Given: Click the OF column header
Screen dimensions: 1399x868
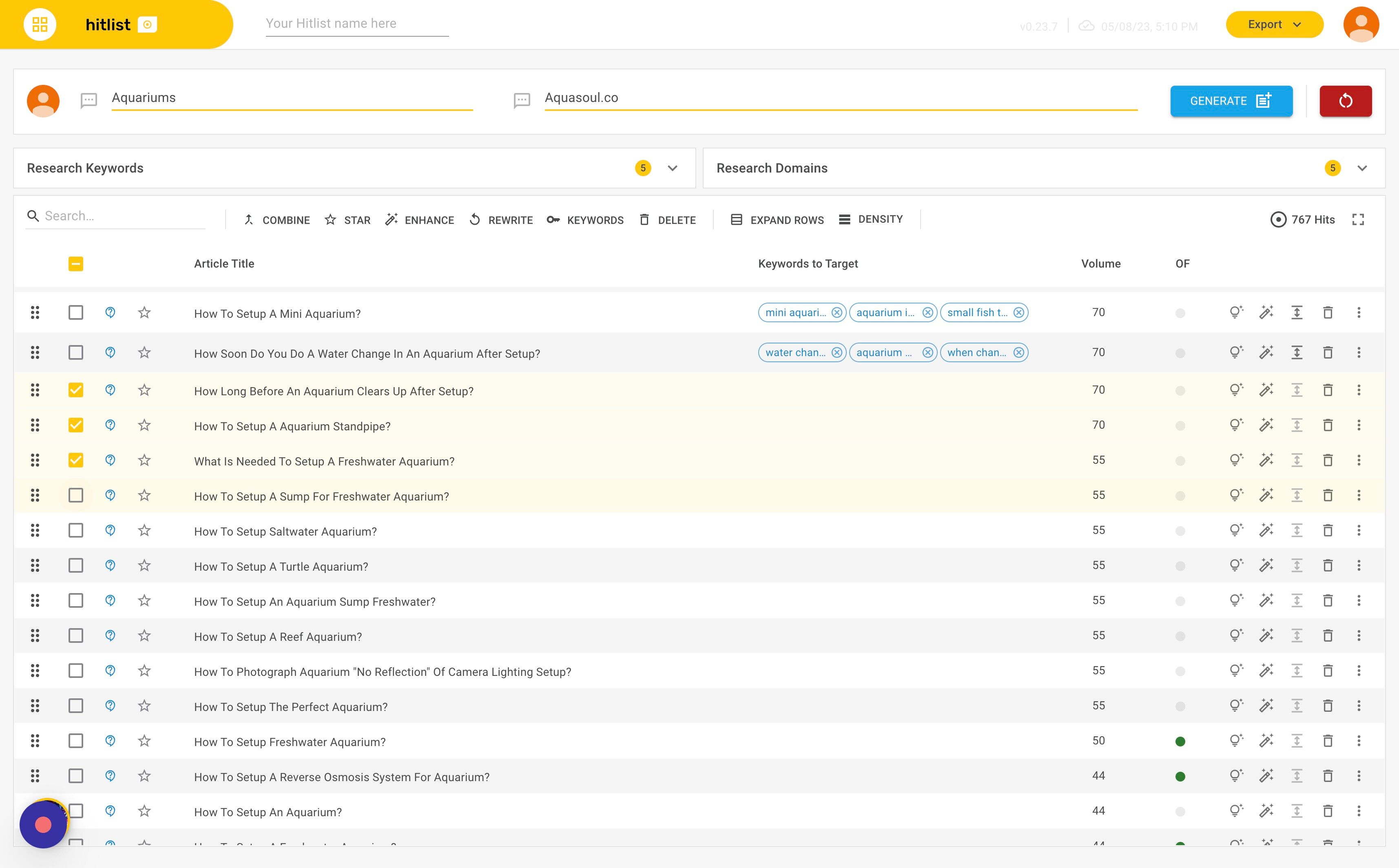Looking at the screenshot, I should point(1182,263).
